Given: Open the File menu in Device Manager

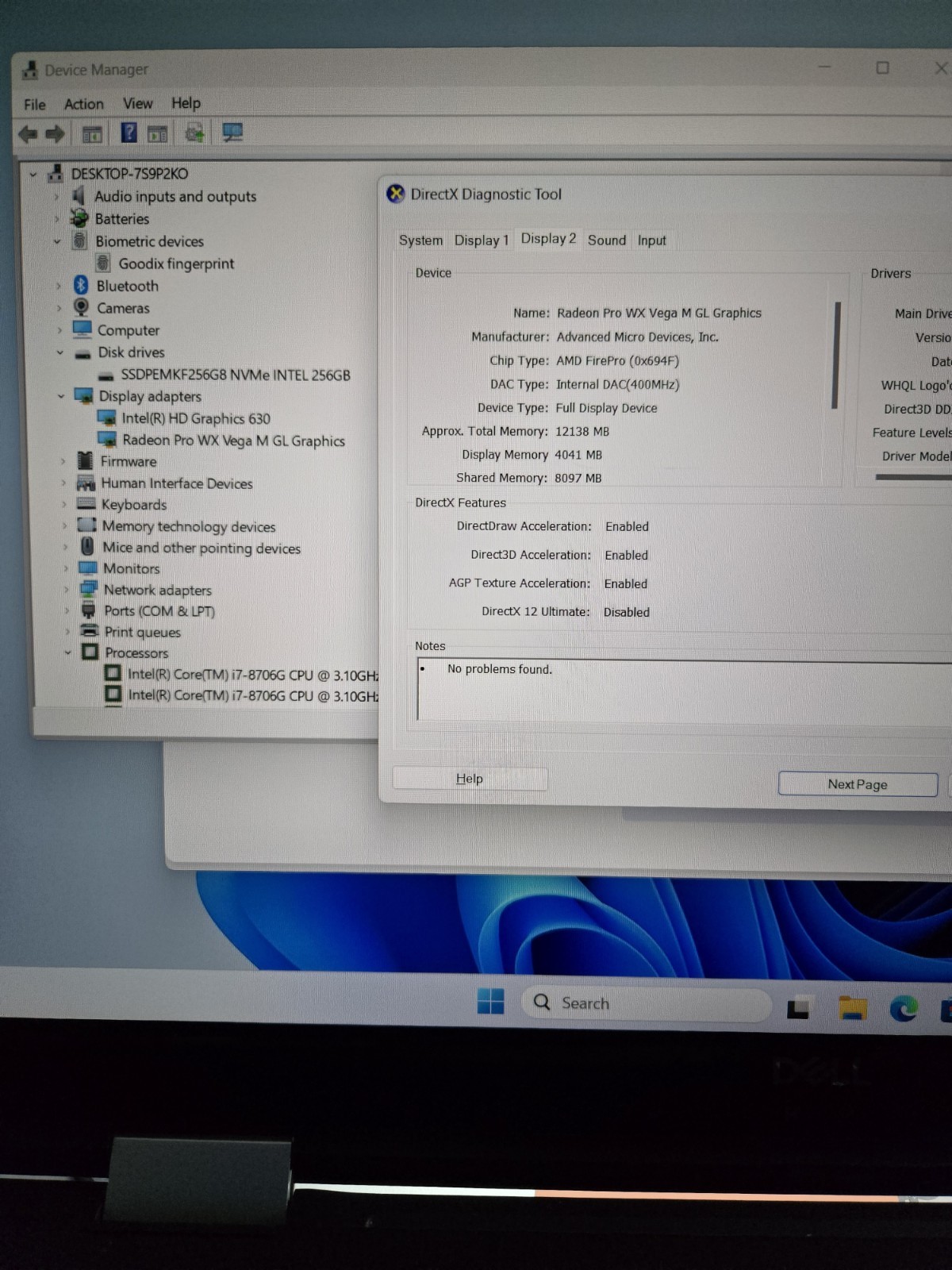Looking at the screenshot, I should click(x=35, y=105).
